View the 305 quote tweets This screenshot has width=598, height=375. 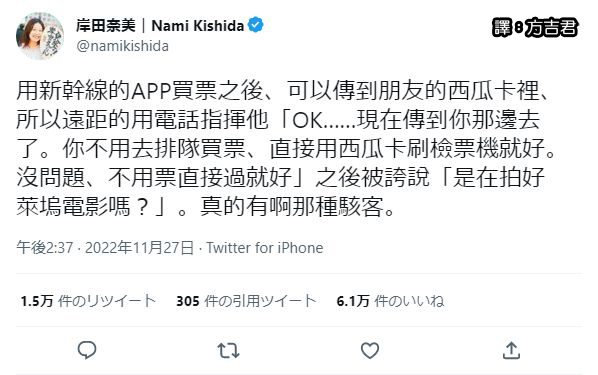coord(246,301)
